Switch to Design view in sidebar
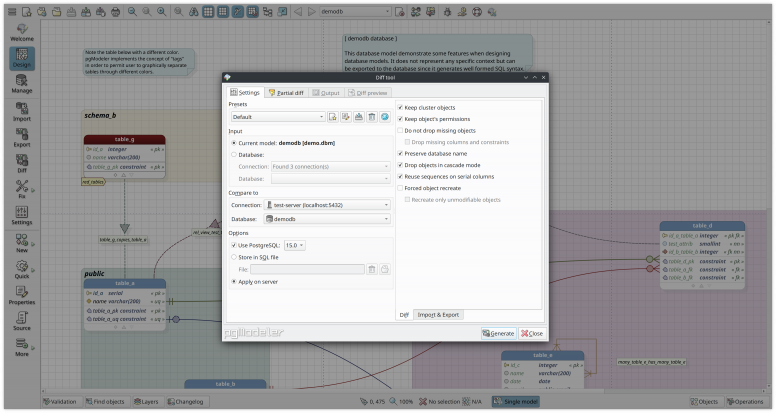Viewport: 776px width, 413px height. (x=22, y=58)
